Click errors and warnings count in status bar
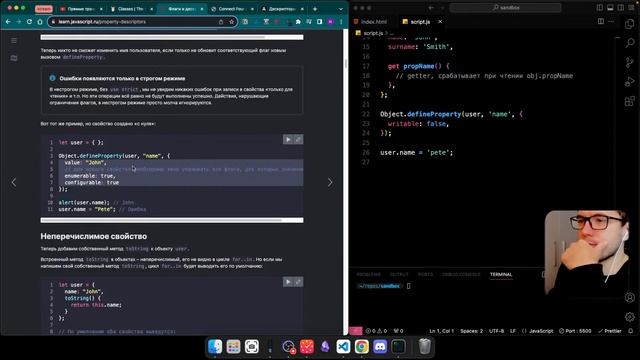The image size is (640, 360). [x=376, y=331]
